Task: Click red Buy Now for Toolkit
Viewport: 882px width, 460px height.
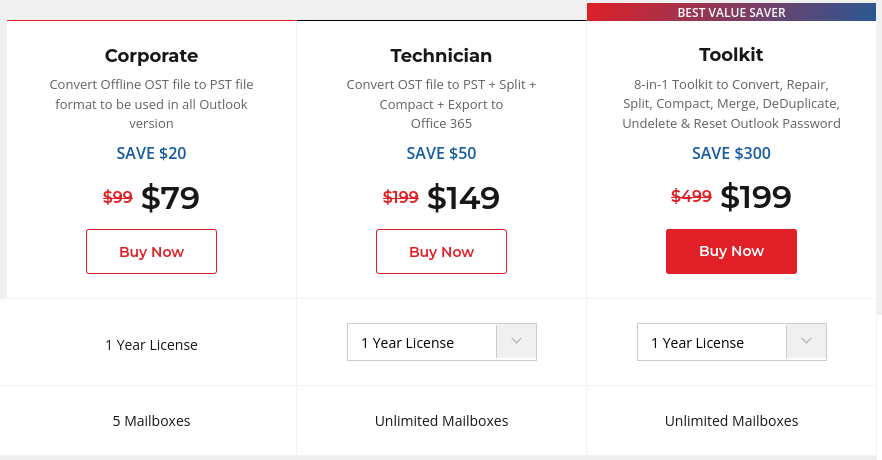Action: tap(731, 251)
